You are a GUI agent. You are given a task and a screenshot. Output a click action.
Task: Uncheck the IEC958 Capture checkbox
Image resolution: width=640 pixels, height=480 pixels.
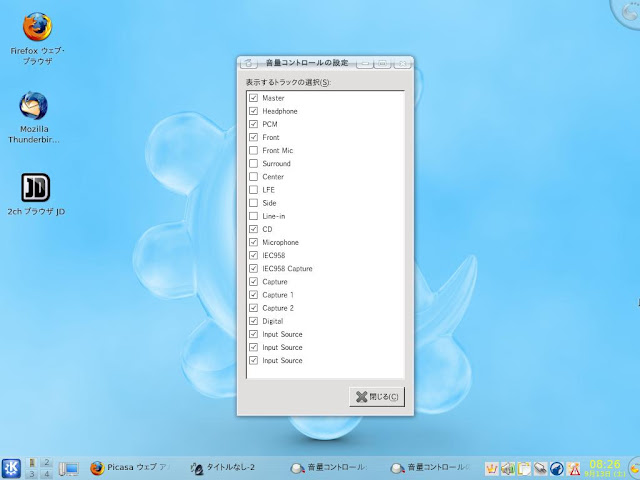pyautogui.click(x=253, y=269)
